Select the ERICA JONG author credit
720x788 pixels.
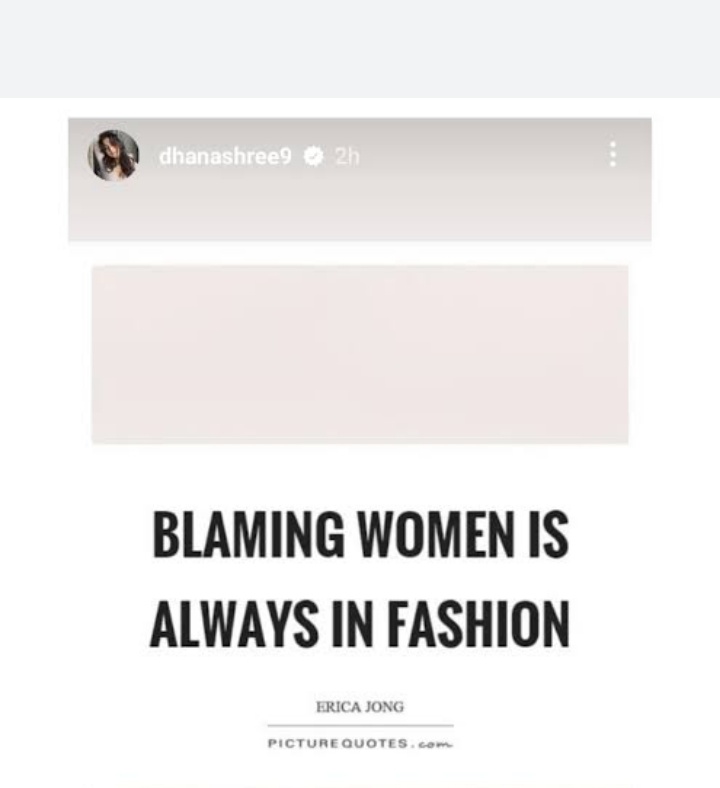(x=360, y=707)
